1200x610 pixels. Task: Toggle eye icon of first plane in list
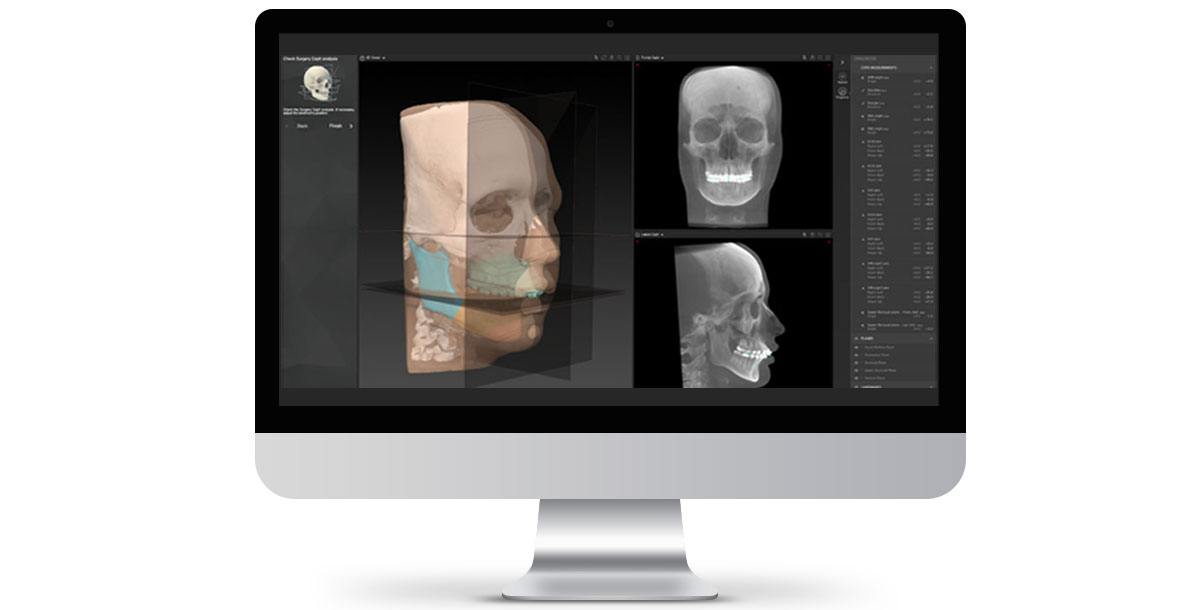[857, 348]
